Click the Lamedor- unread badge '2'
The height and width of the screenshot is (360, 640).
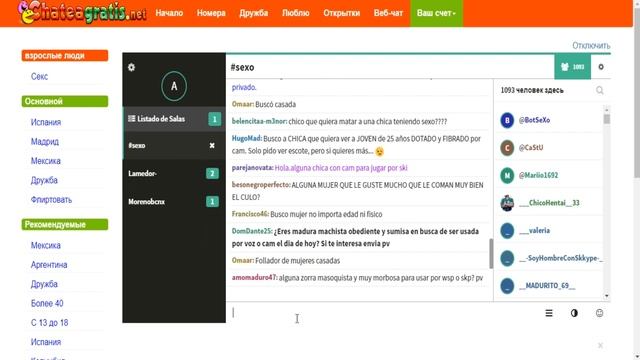click(212, 173)
